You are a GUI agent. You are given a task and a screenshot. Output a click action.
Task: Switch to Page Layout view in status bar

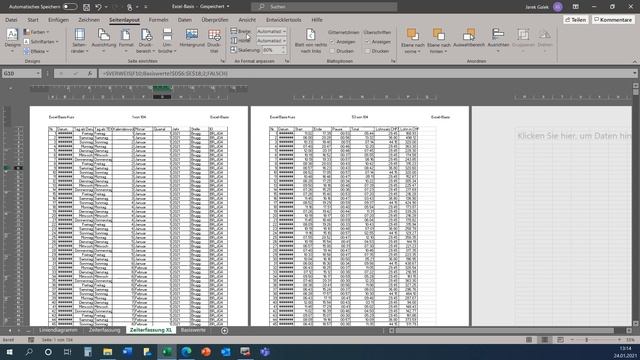pos(544,340)
